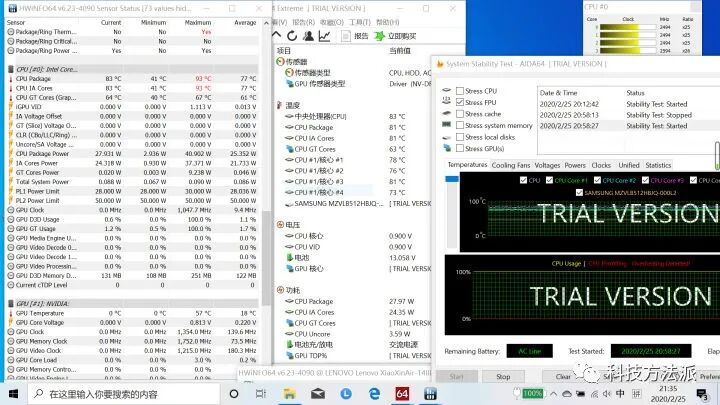Open Task View from the taskbar

260,394
